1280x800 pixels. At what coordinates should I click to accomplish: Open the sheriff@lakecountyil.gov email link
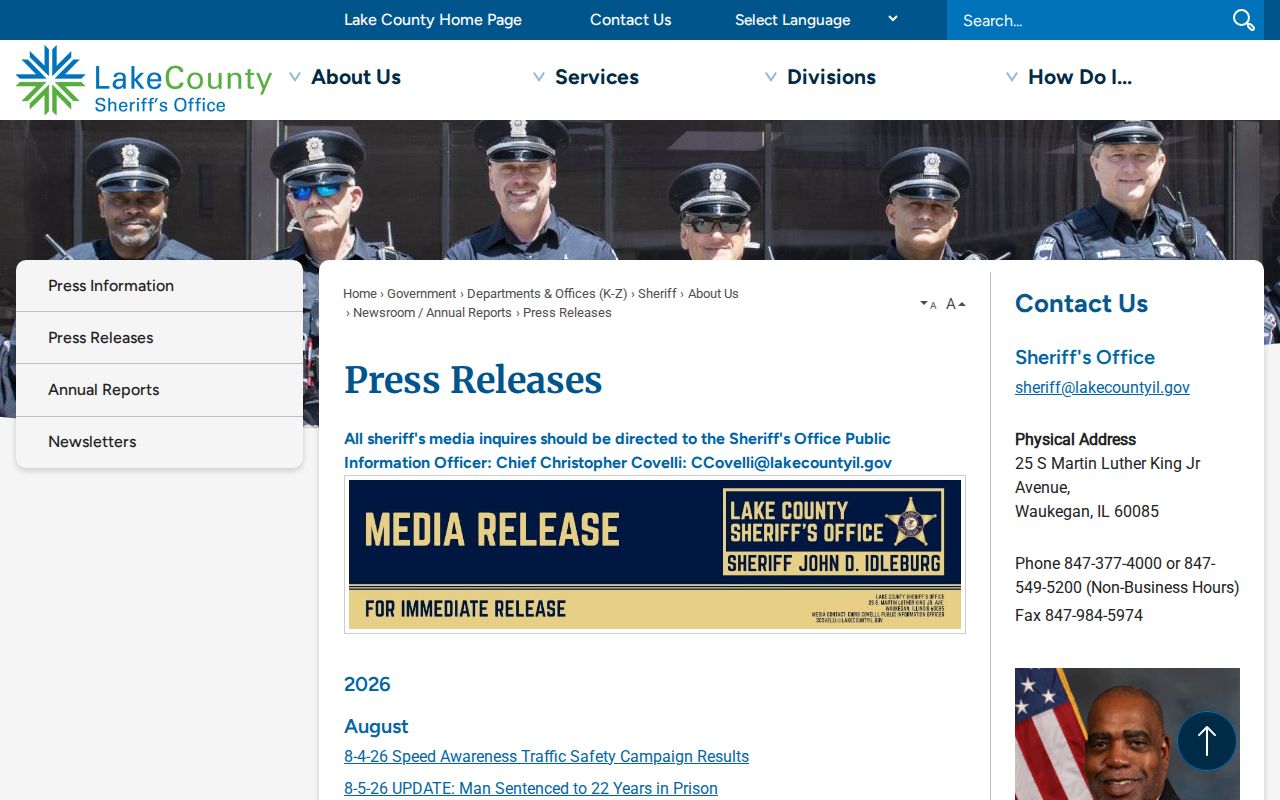point(1102,388)
